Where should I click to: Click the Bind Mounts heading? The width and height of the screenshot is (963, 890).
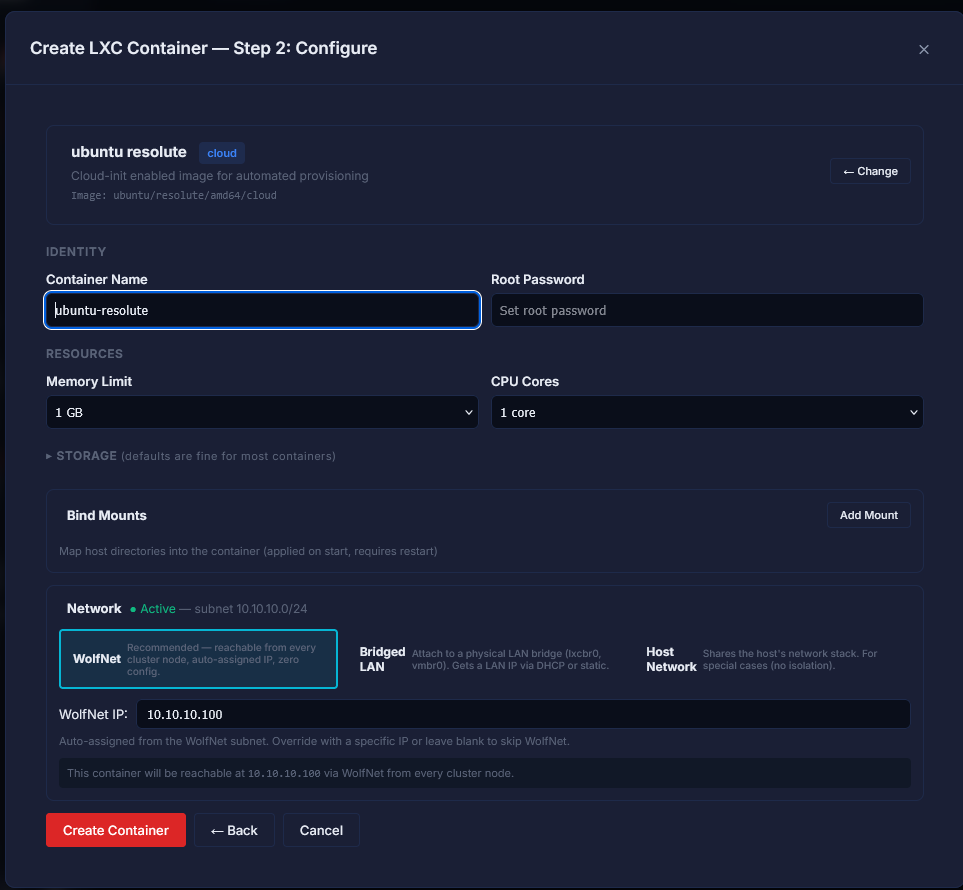[107, 515]
